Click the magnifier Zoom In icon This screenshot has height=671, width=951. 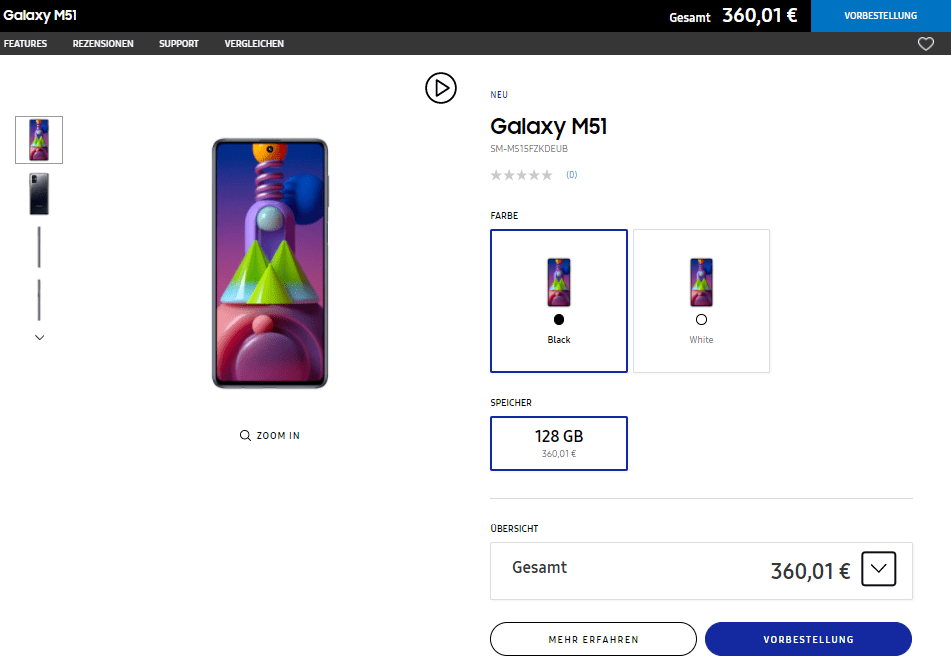tap(245, 436)
